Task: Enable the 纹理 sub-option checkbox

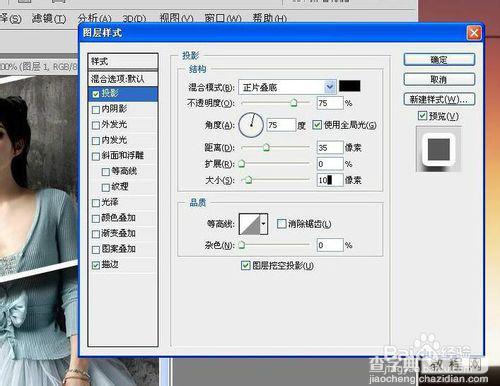Action: (x=106, y=187)
